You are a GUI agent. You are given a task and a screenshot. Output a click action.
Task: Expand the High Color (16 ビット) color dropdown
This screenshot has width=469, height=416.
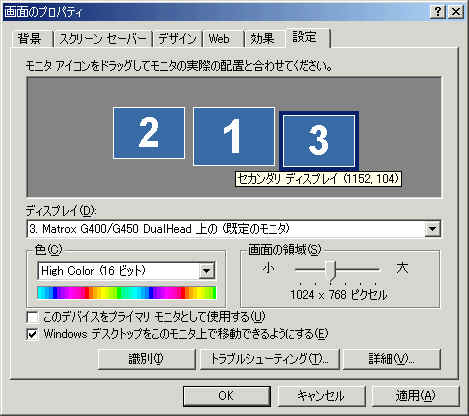(207, 271)
